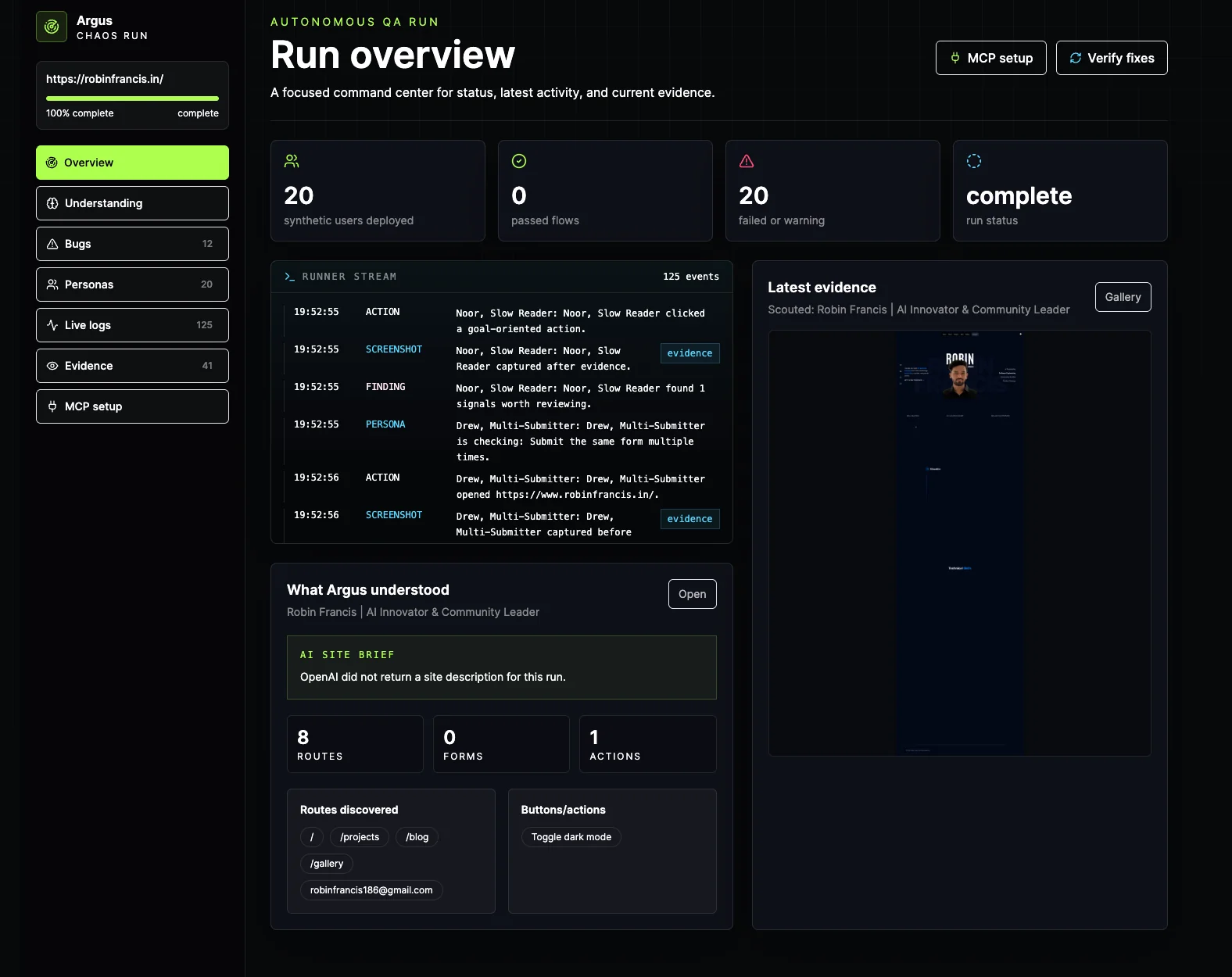Click the 125 events counter

click(690, 277)
